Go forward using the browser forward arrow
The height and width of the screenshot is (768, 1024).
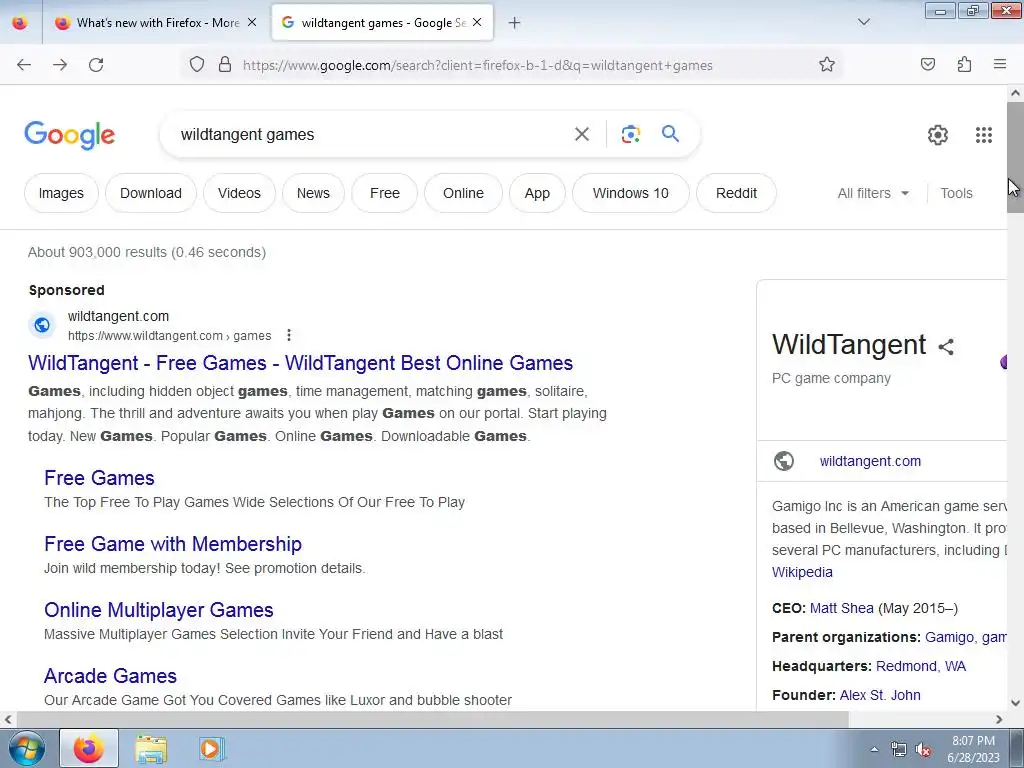(60, 65)
